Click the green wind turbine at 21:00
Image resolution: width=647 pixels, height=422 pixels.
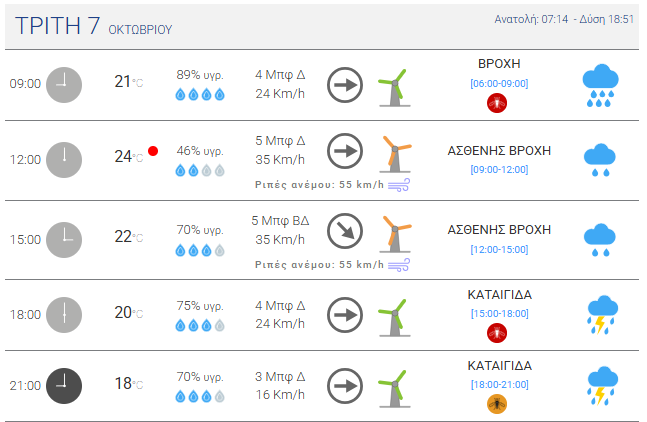[392, 385]
